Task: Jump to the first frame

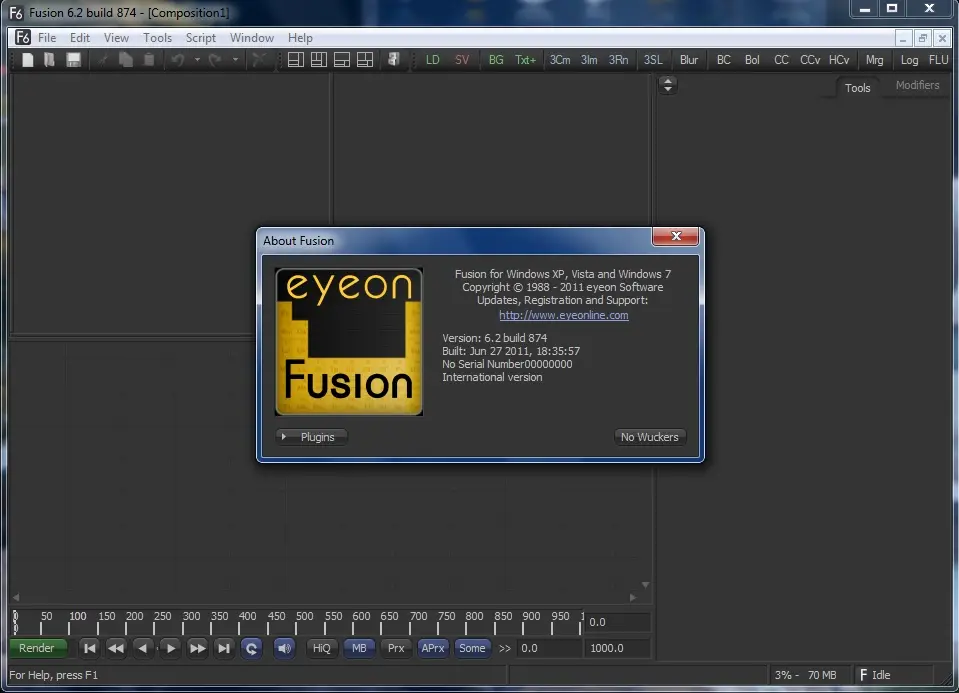Action: 89,648
